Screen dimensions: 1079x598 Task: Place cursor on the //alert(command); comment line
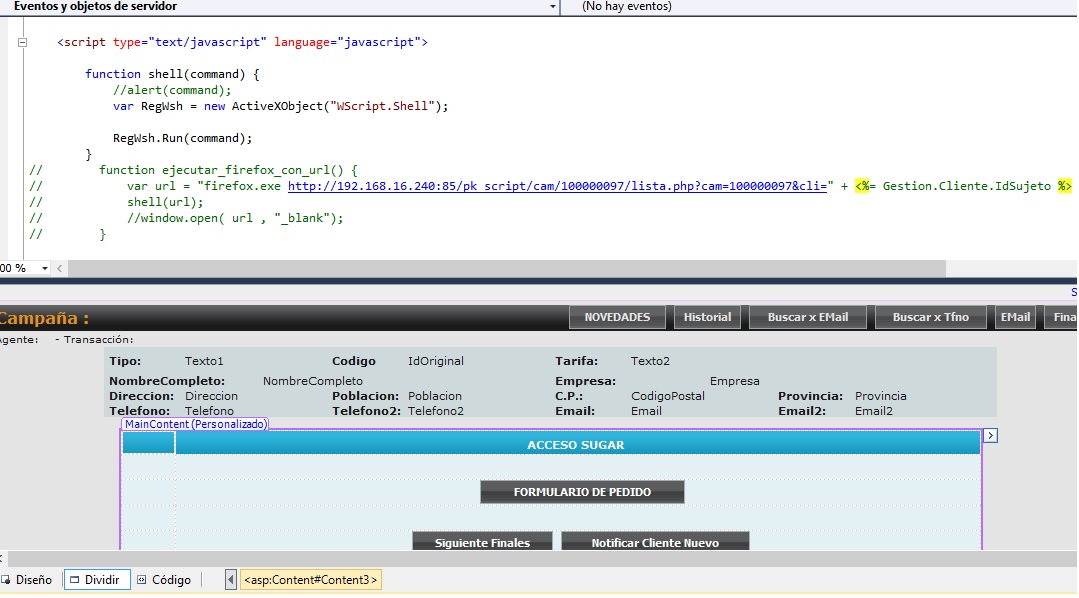tap(172, 90)
